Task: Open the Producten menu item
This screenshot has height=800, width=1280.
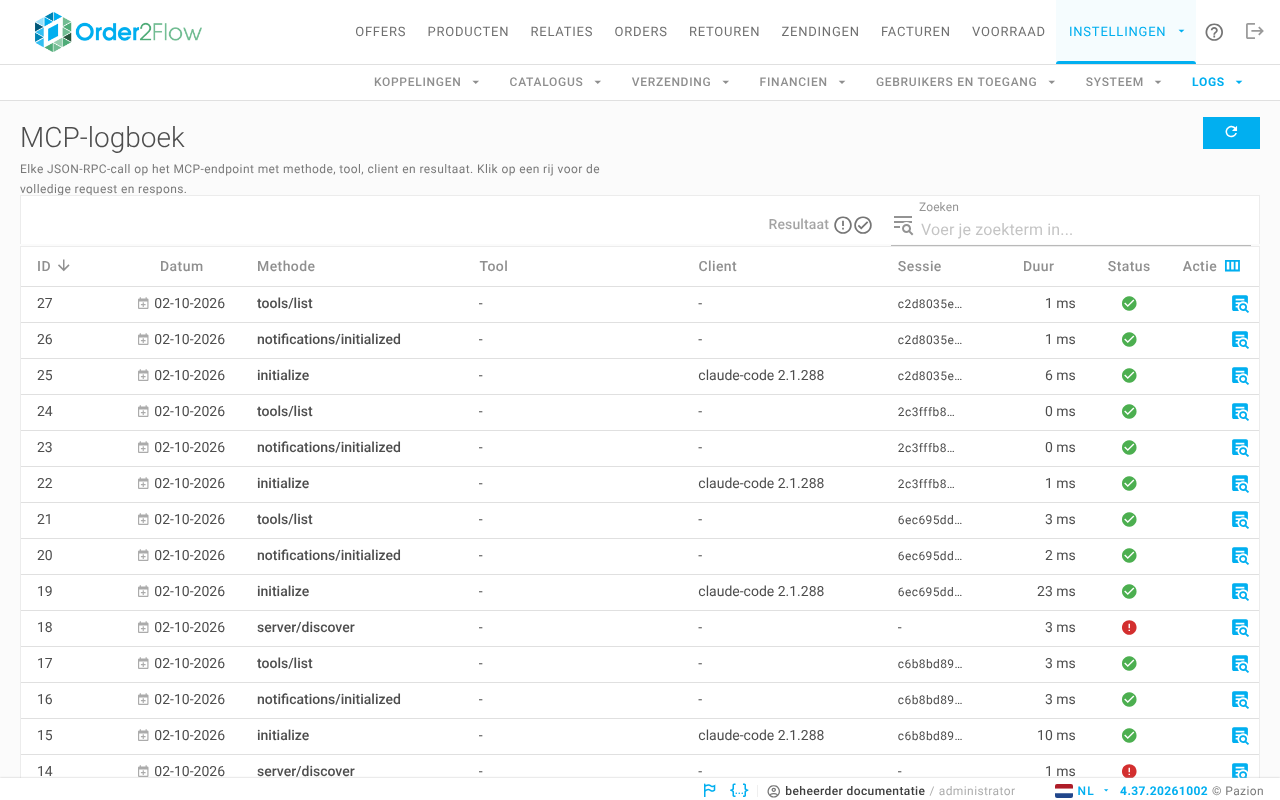Action: pyautogui.click(x=468, y=32)
